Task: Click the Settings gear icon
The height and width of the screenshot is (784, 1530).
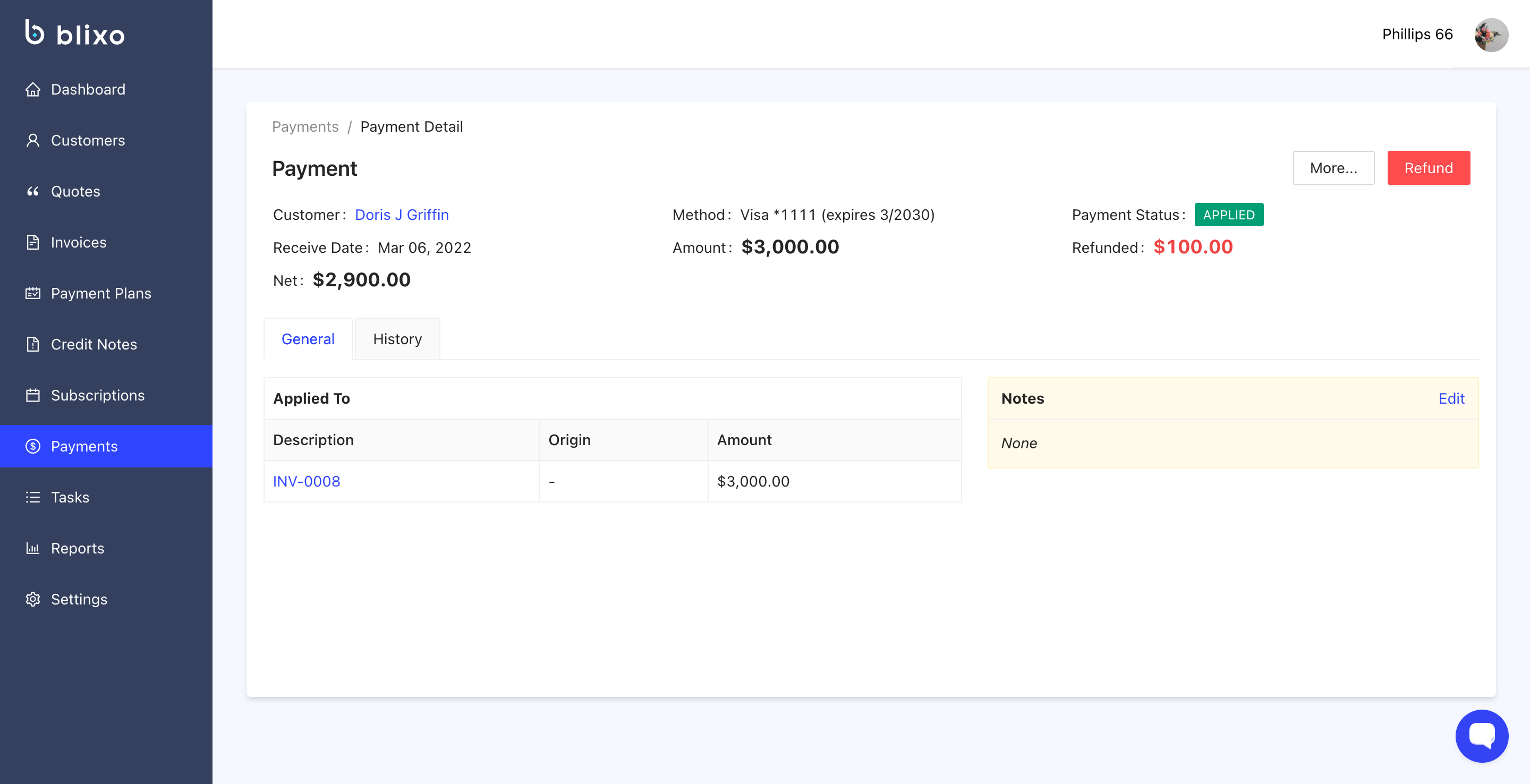Action: pos(32,599)
